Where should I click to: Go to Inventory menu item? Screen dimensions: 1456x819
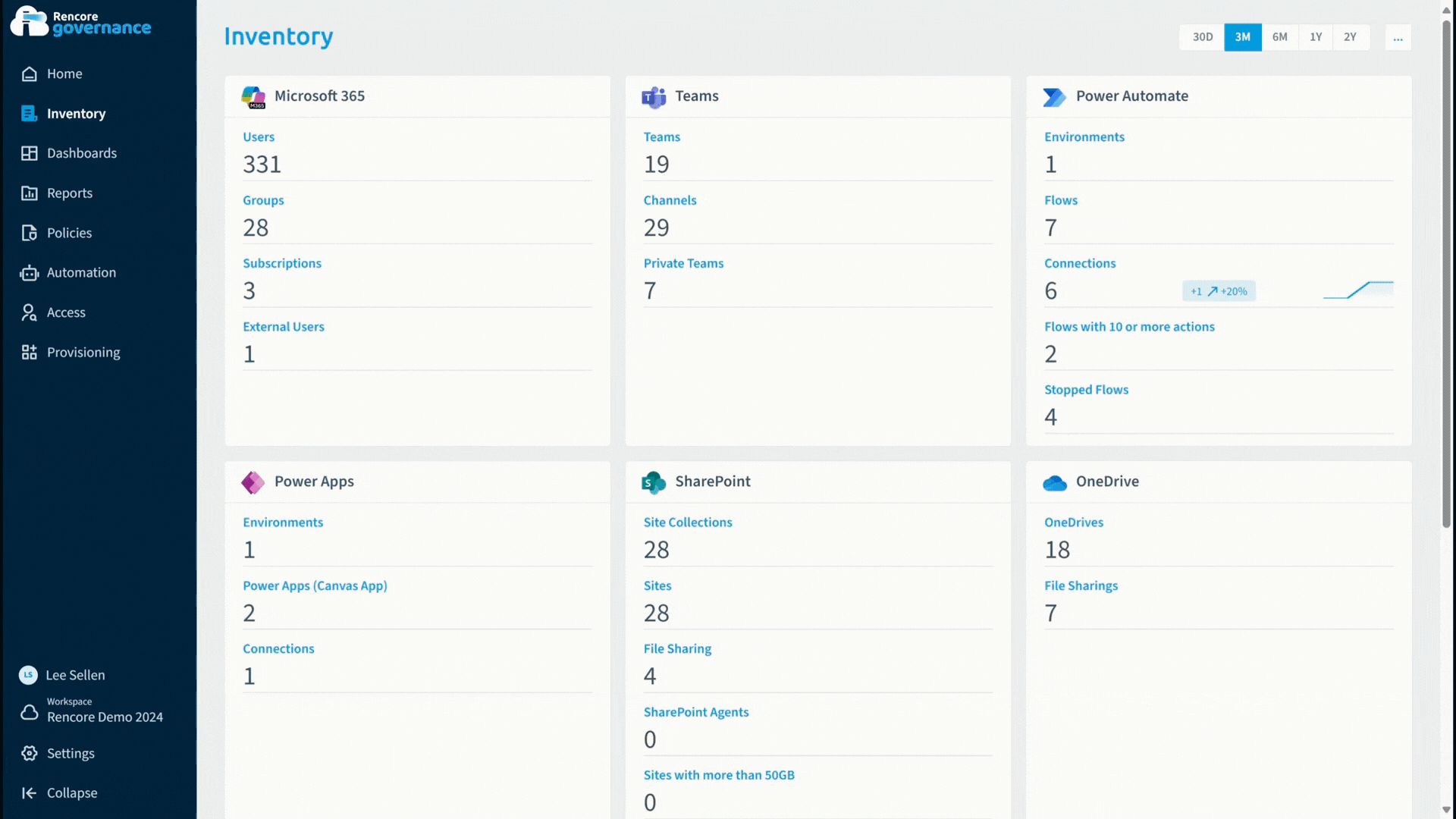click(76, 114)
